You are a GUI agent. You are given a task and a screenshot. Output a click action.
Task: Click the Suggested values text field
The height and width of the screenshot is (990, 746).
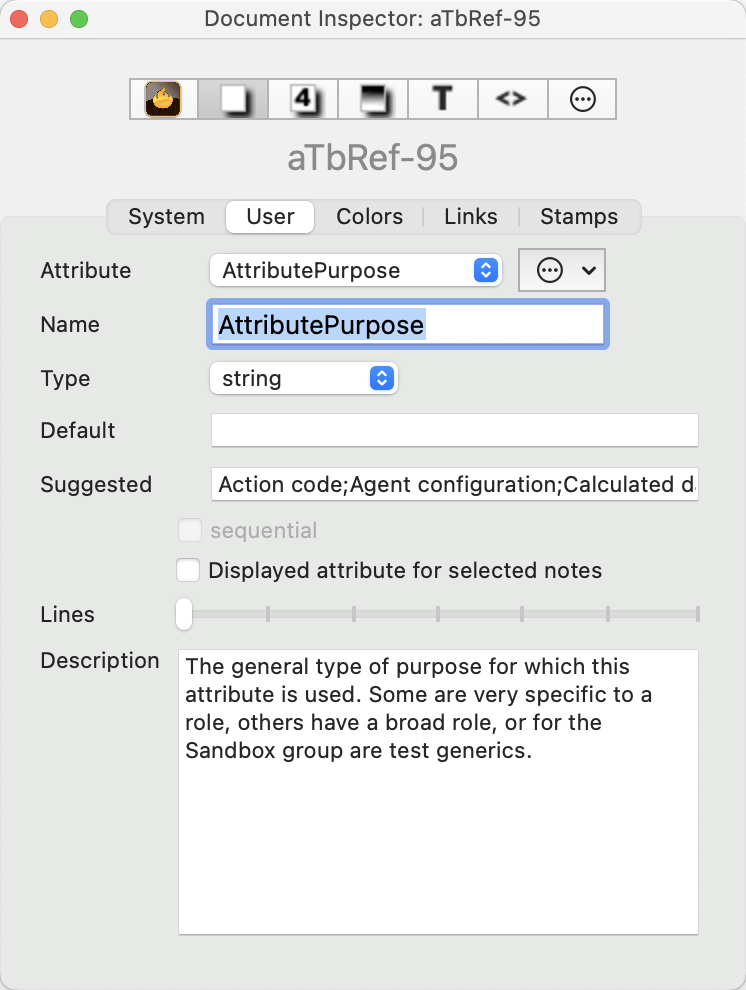point(454,485)
